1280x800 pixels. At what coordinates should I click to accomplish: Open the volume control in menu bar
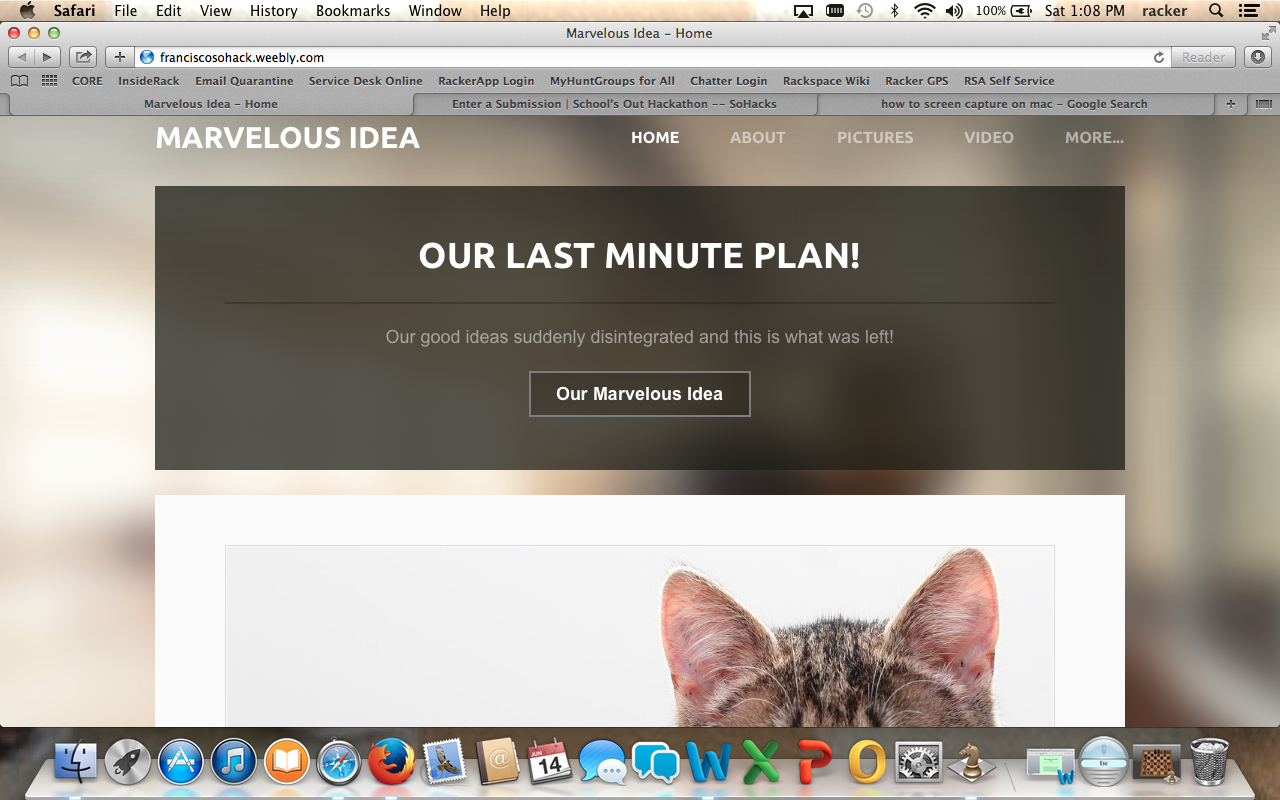[954, 11]
